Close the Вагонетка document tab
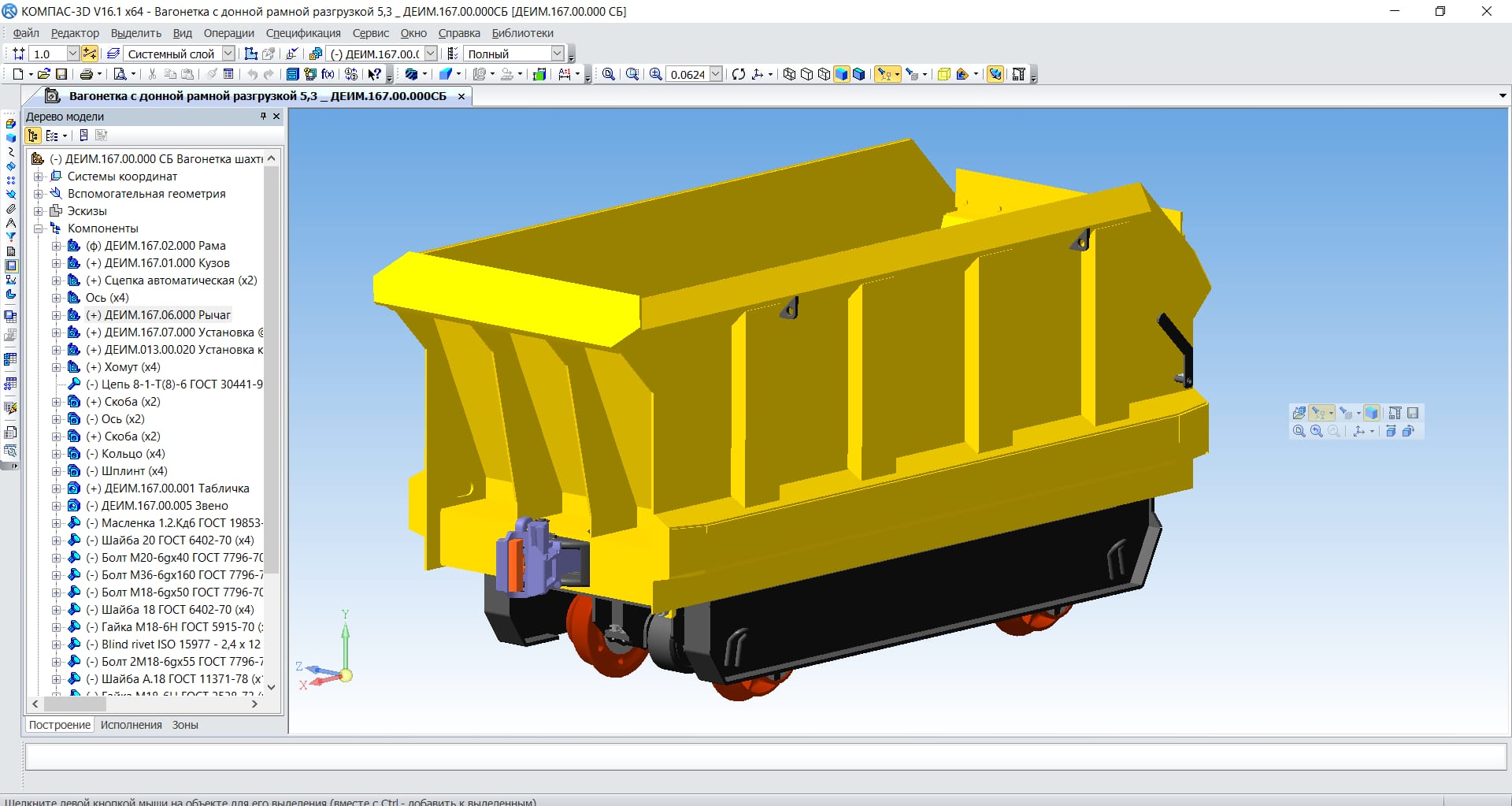Image resolution: width=1512 pixels, height=806 pixels. (461, 96)
